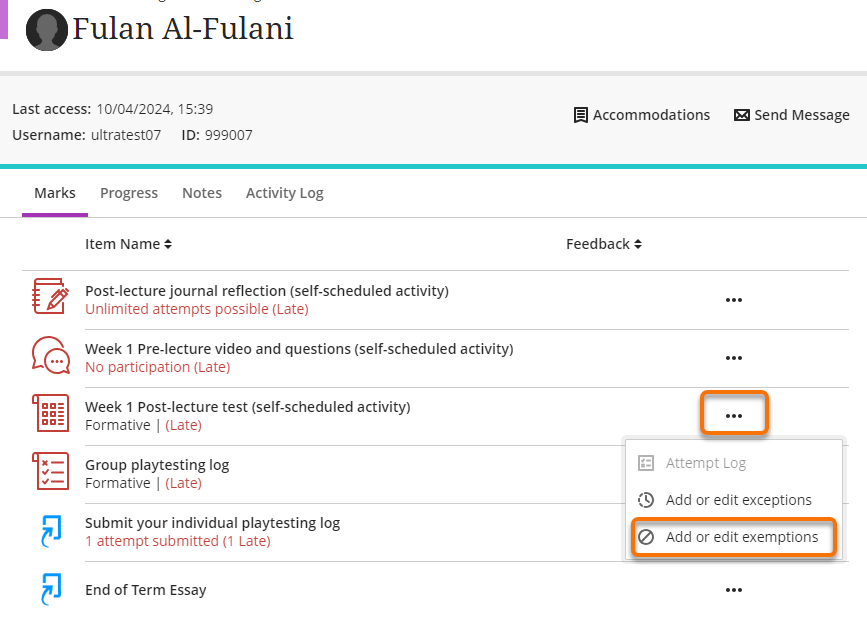Click the checklist icon next to Group playtesting log
Screen dimensions: 867x618
tap(51, 471)
